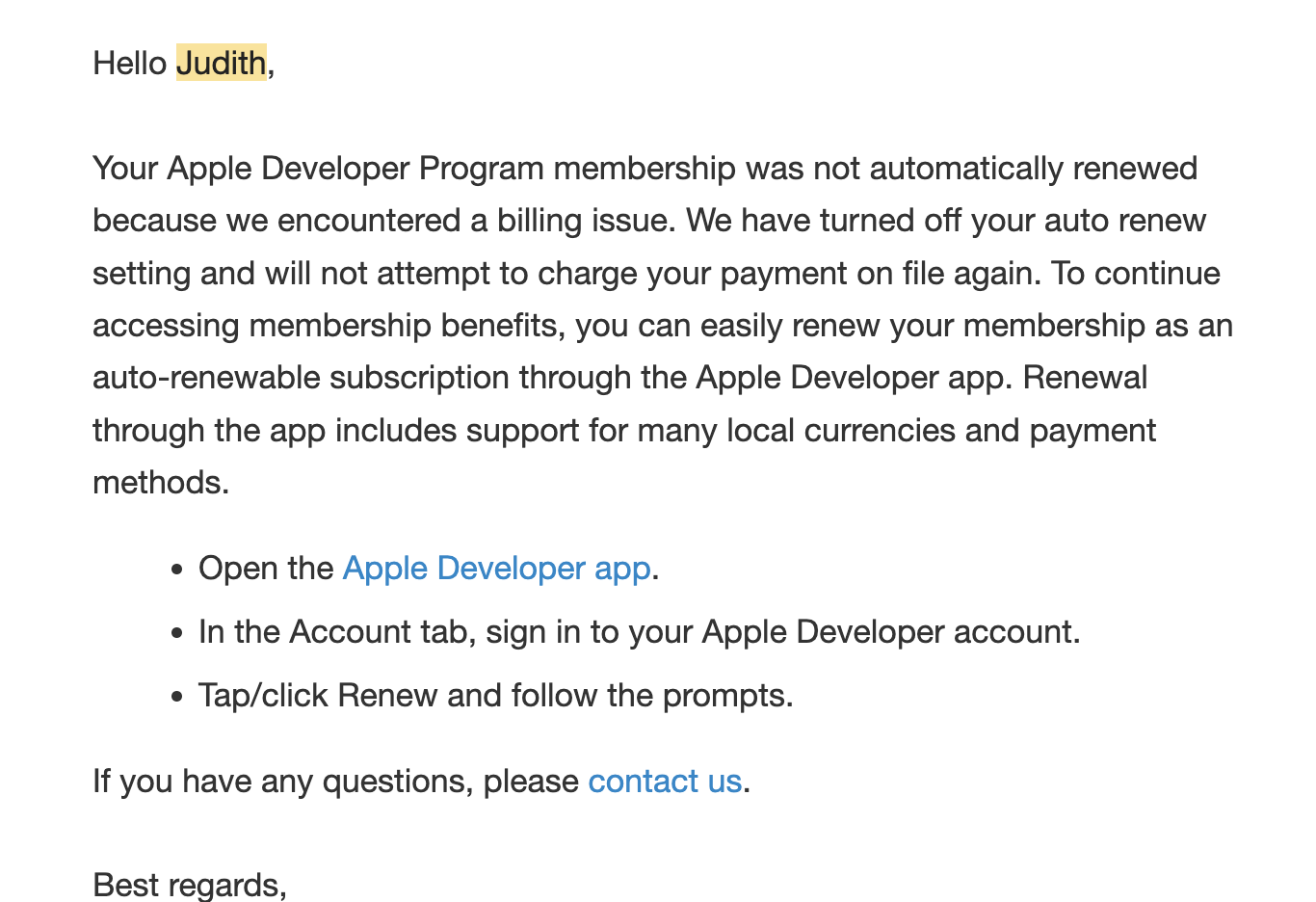Follow the contact us link
The width and height of the screenshot is (1316, 902).
click(664, 781)
